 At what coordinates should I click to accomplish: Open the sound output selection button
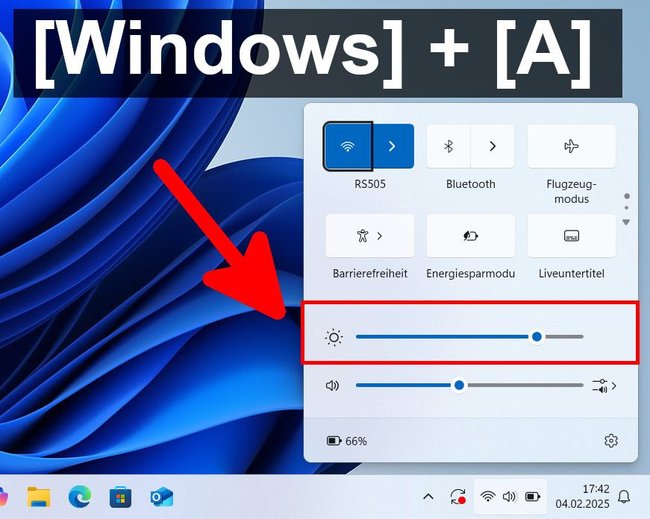point(604,386)
